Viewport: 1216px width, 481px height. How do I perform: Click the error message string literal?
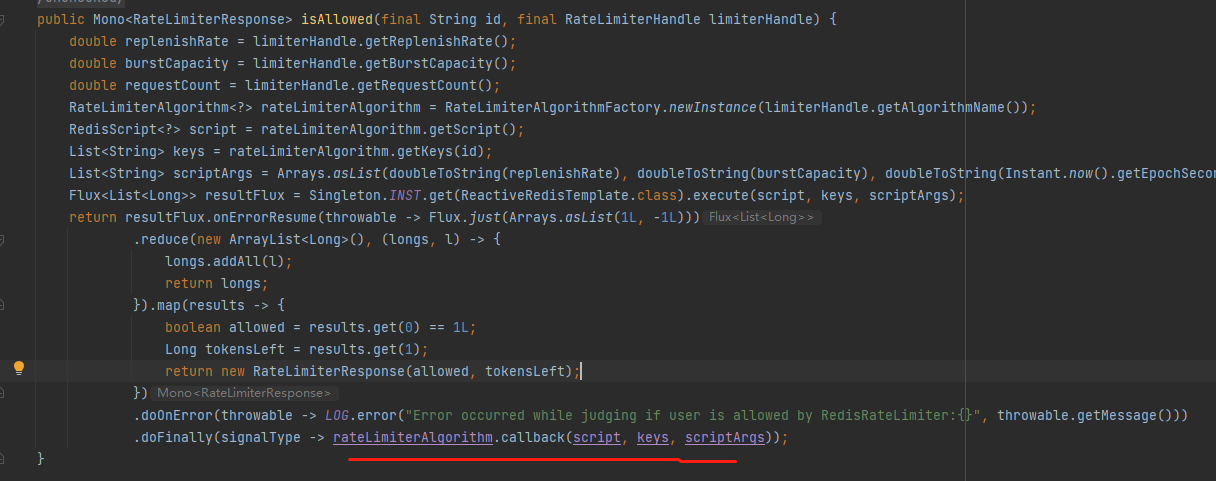point(693,415)
